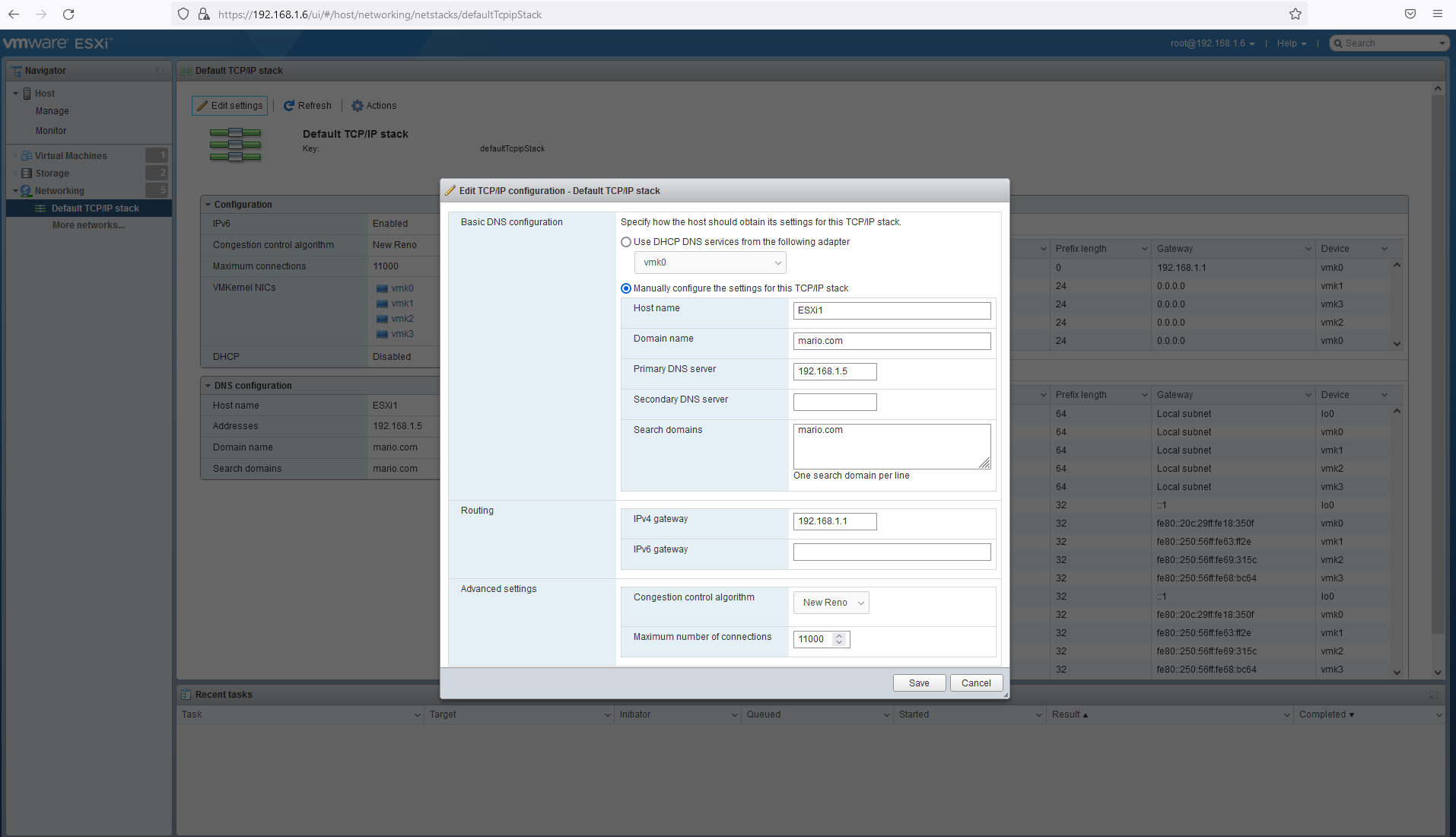Open the root@192.168.1.6 user menu
1456x837 pixels.
click(x=1213, y=43)
